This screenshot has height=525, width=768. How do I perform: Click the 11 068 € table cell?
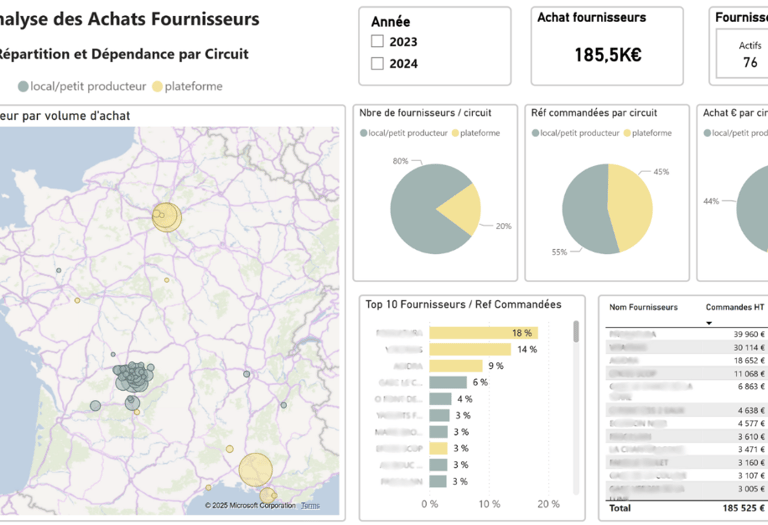[x=749, y=374]
